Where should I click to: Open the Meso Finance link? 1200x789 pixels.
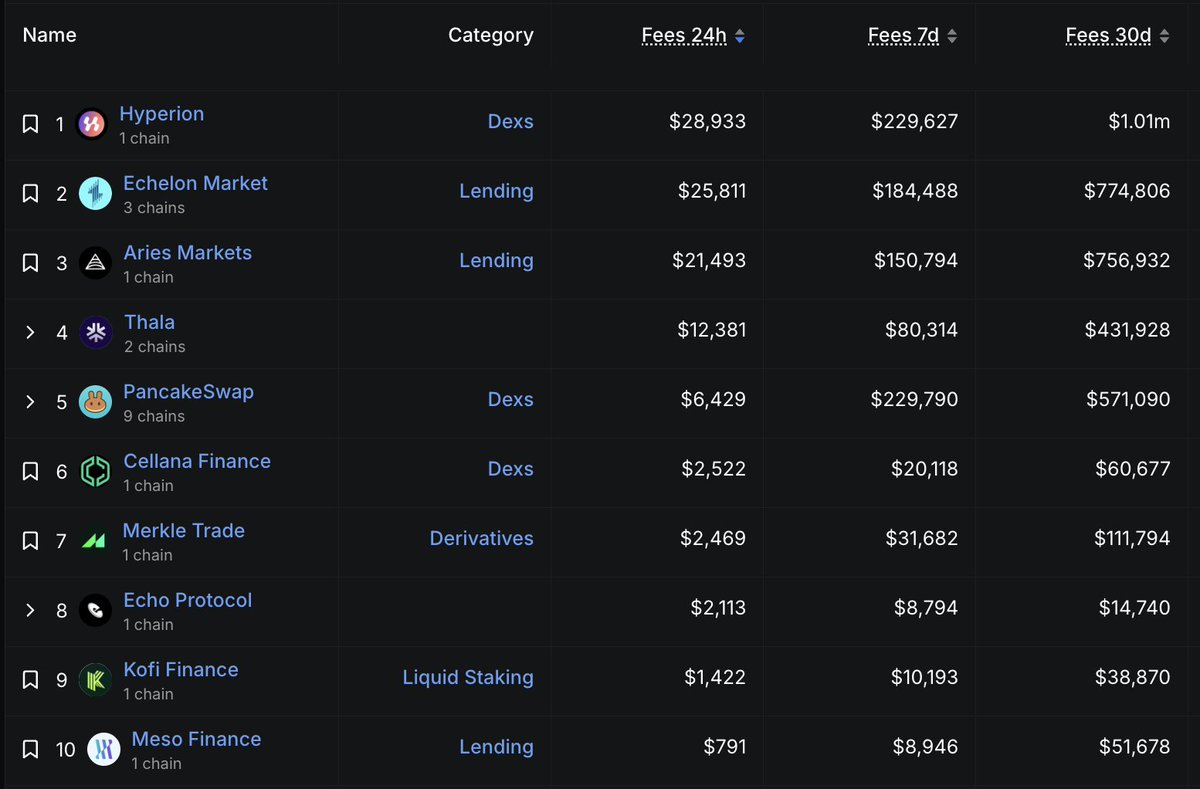pos(197,739)
